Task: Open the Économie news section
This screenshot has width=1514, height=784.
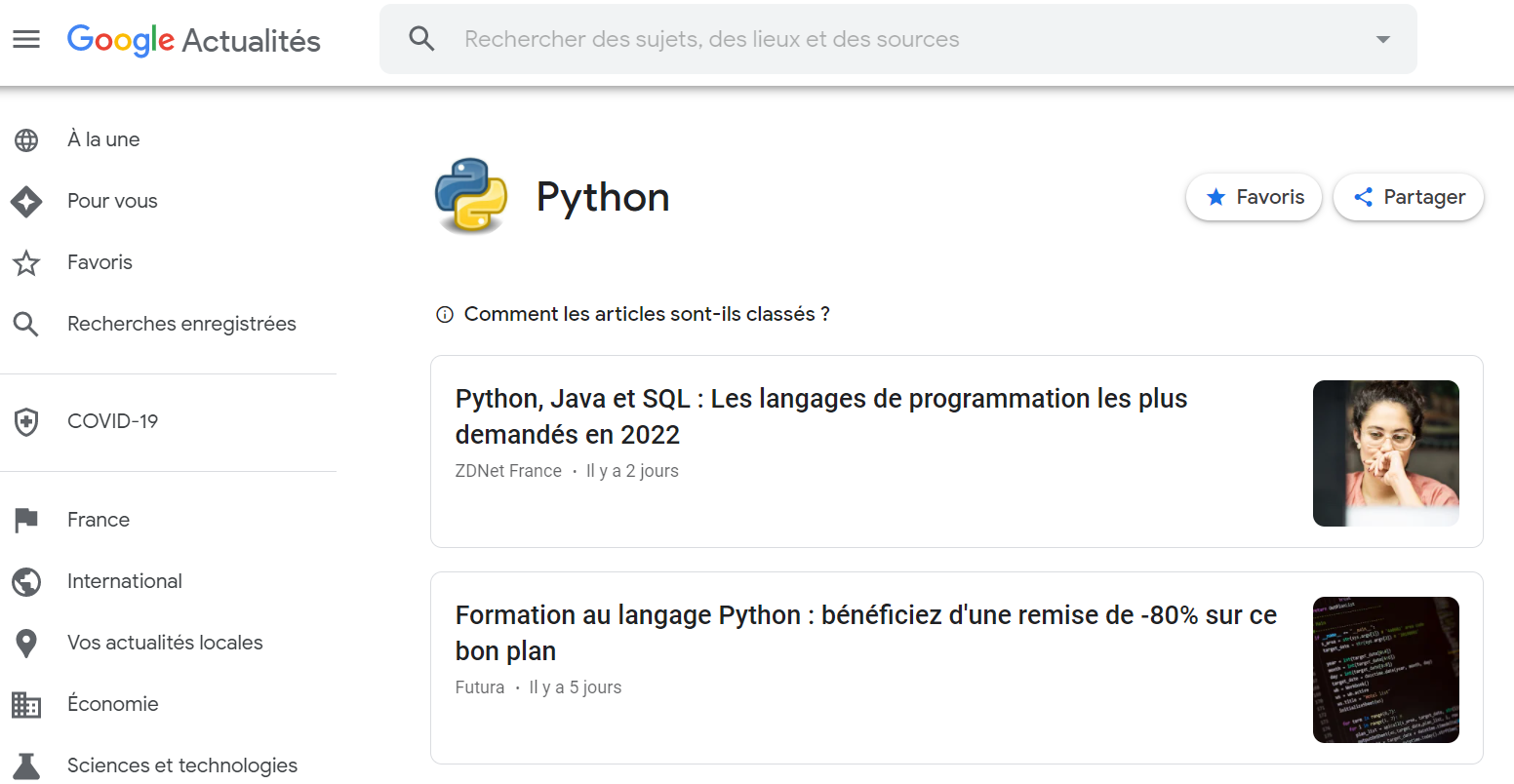Action: click(x=113, y=704)
